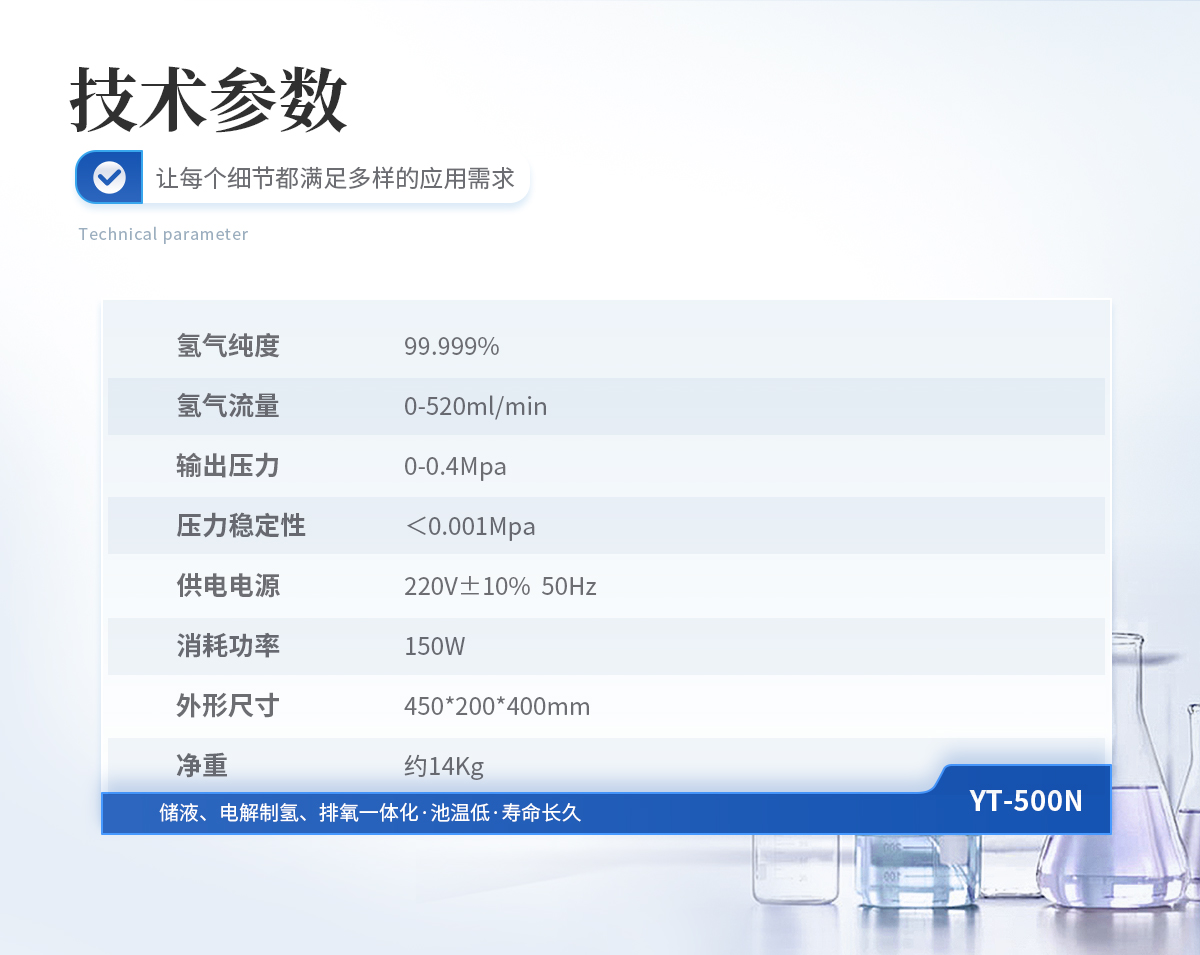This screenshot has height=955, width=1200.
Task: Select the 压力稳定性 row label
Action: pyautogui.click(x=241, y=526)
